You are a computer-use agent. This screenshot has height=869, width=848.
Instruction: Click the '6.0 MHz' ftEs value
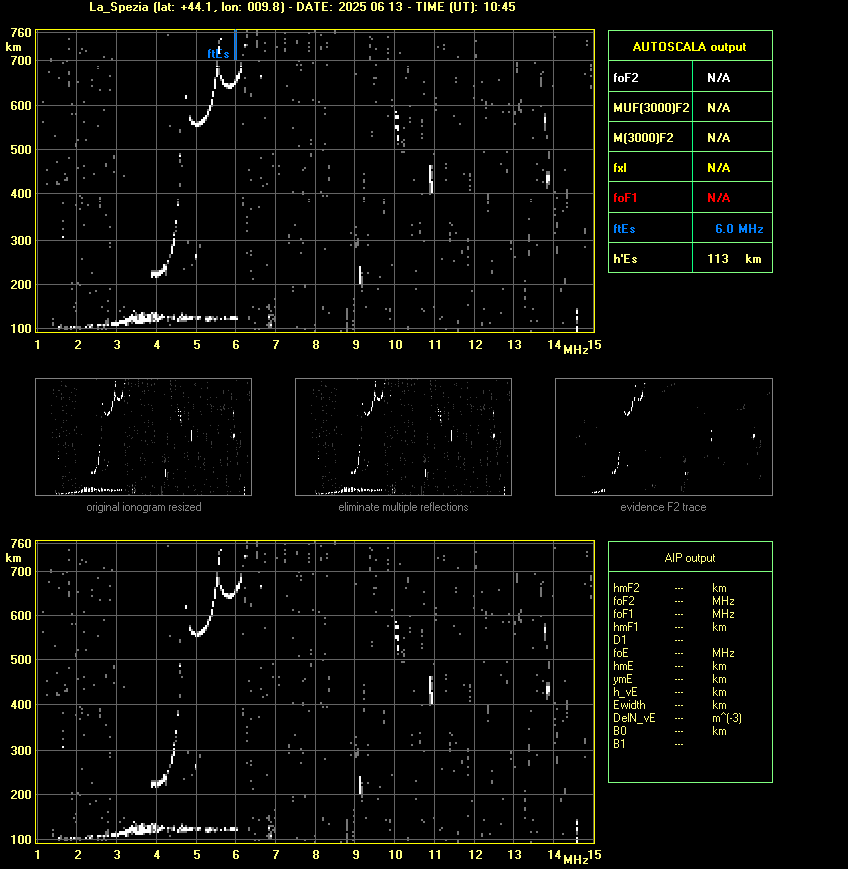coord(739,229)
